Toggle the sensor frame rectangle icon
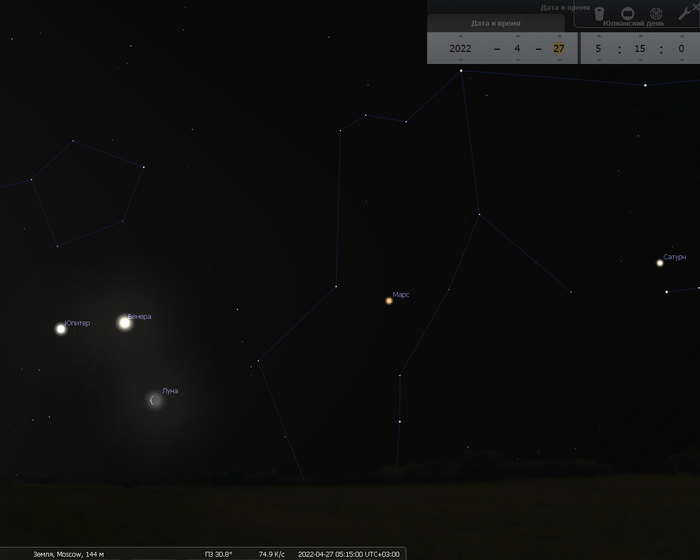700x560 pixels. tap(627, 13)
